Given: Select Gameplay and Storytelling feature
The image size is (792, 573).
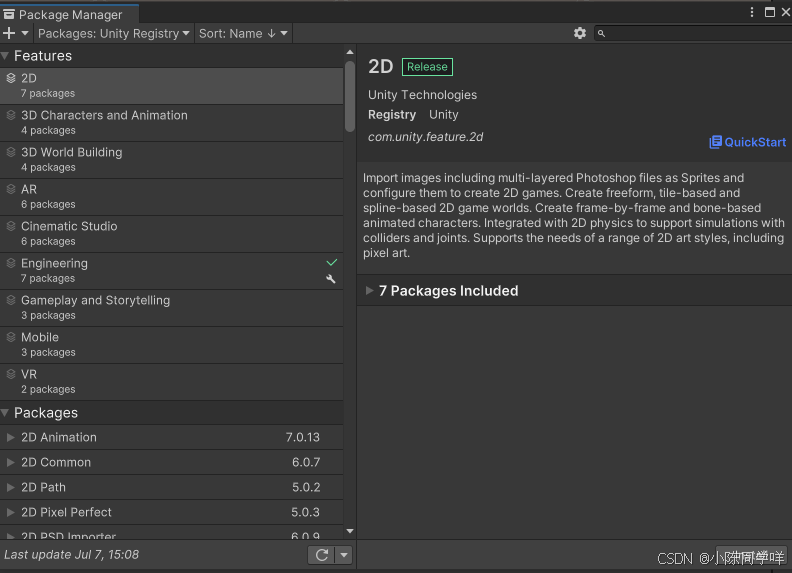Looking at the screenshot, I should coord(171,308).
